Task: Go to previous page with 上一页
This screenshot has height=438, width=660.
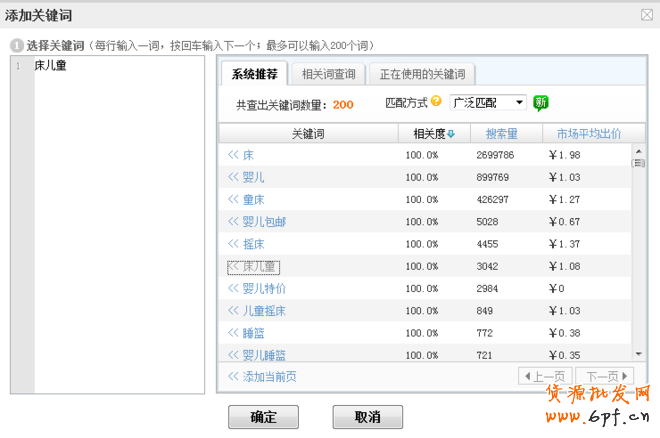Action: pyautogui.click(x=545, y=377)
